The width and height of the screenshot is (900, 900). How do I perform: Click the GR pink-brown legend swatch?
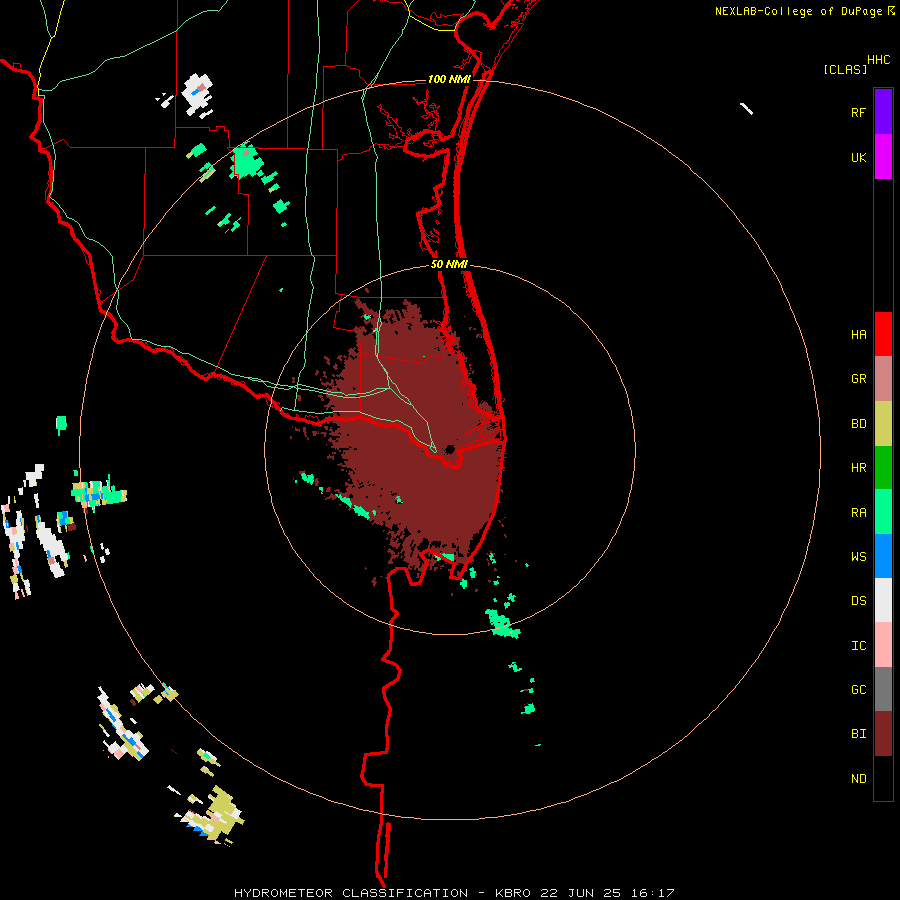click(x=883, y=379)
